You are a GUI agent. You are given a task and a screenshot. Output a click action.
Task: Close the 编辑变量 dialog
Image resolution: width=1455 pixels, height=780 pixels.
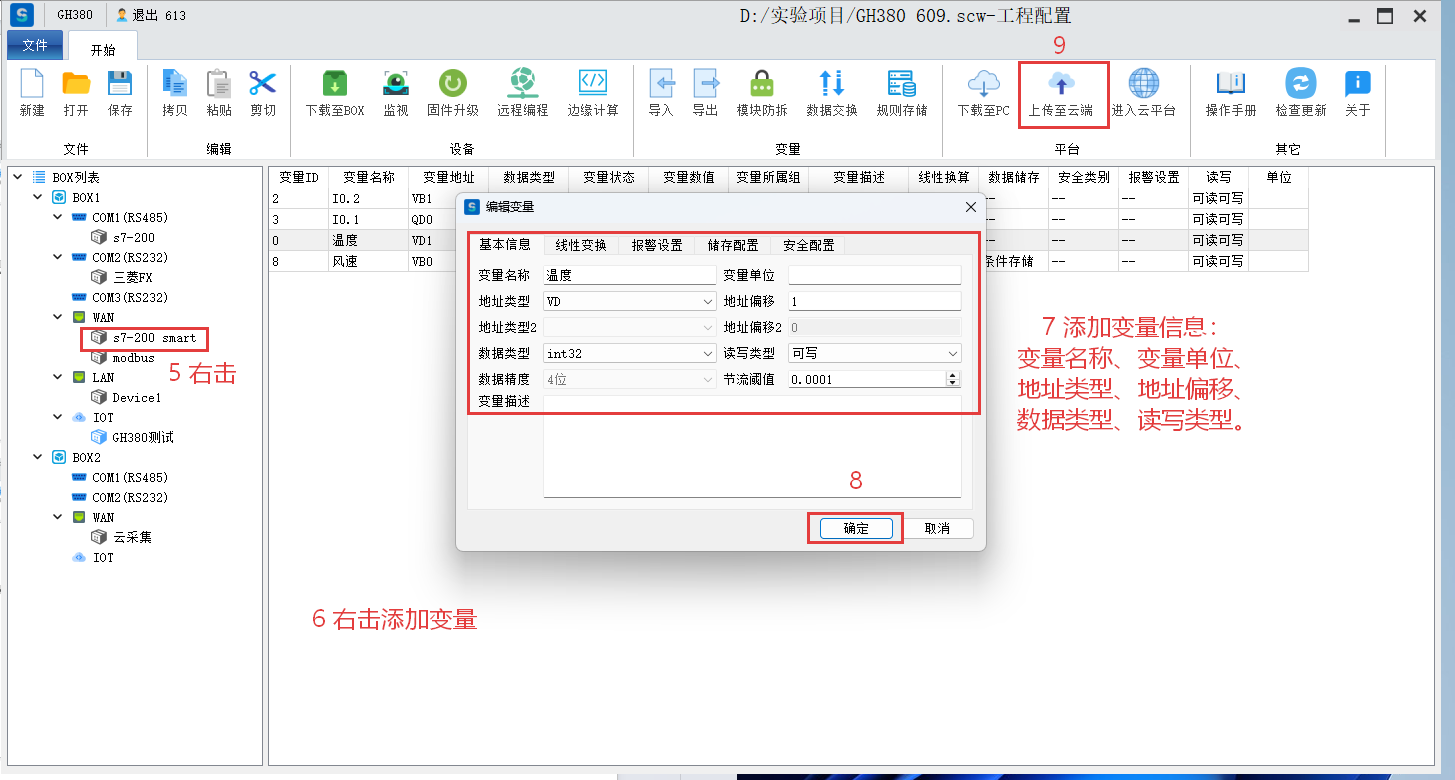click(x=970, y=207)
